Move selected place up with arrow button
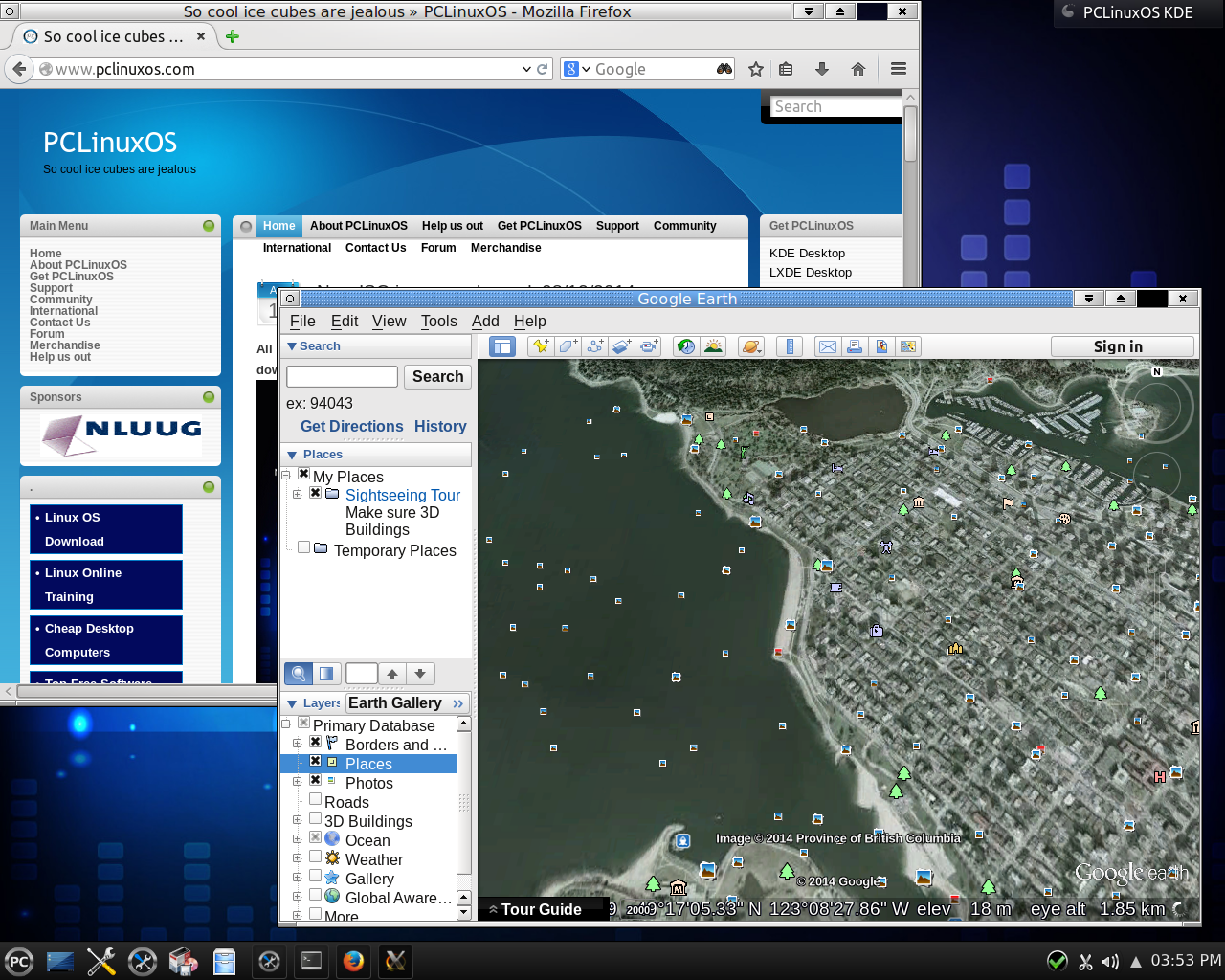Viewport: 1225px width, 980px height. click(x=392, y=674)
